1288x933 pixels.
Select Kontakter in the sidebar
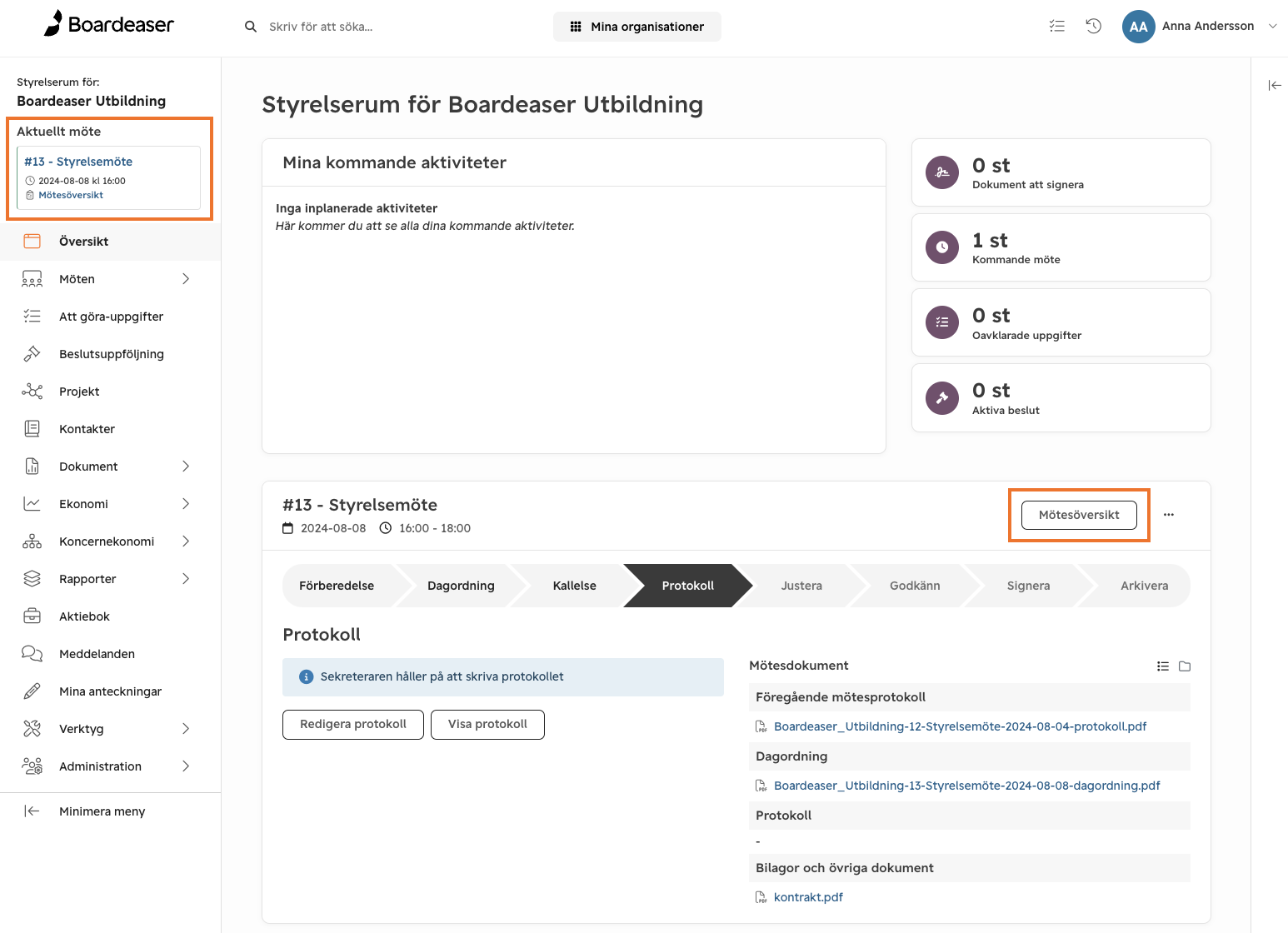pyautogui.click(x=110, y=429)
